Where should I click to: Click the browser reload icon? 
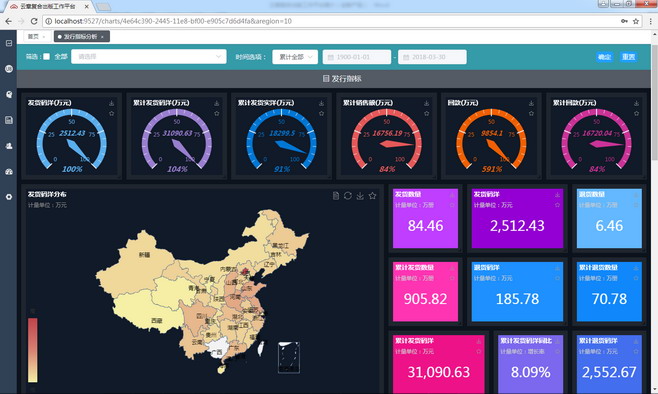pyautogui.click(x=34, y=21)
